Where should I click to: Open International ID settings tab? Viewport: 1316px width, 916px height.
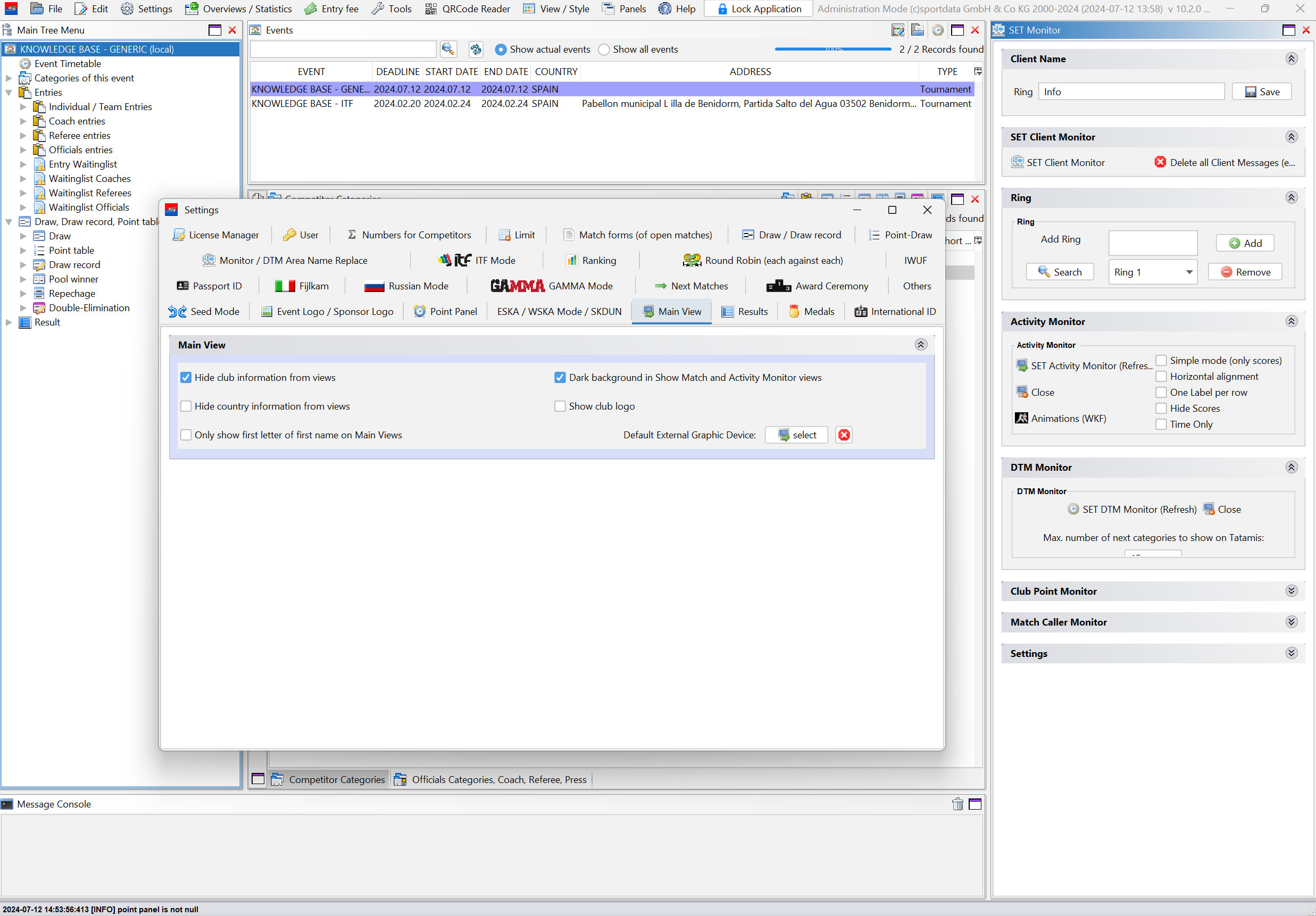click(x=895, y=311)
